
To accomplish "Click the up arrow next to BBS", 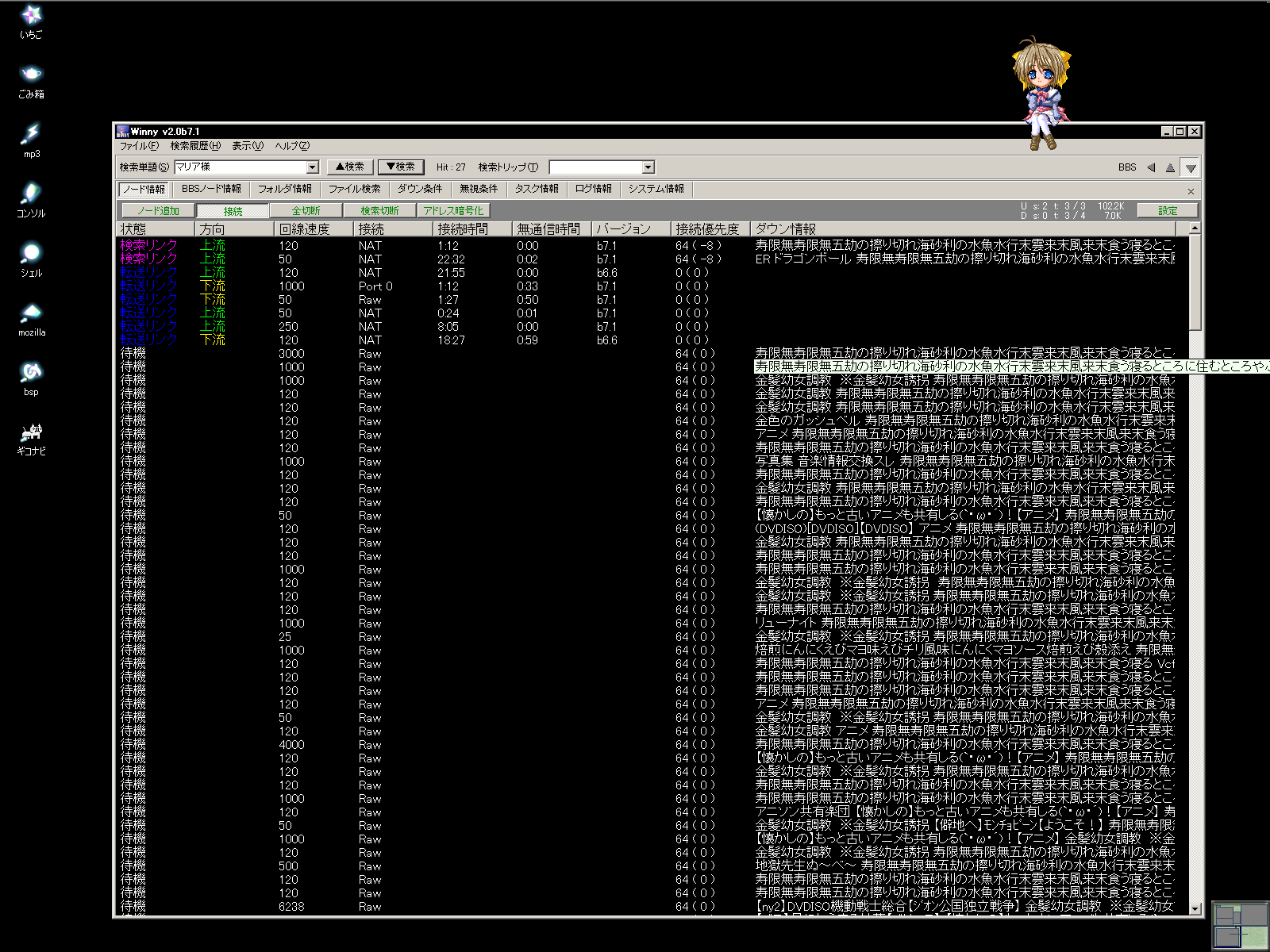I will click(x=1170, y=167).
